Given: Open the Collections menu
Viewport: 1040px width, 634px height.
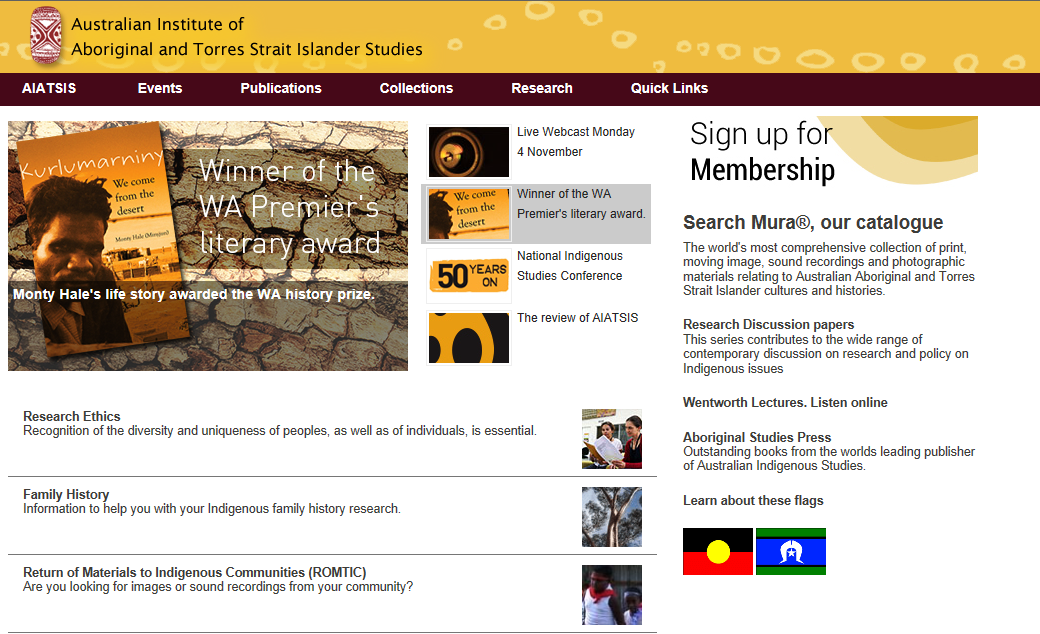Looking at the screenshot, I should [416, 88].
